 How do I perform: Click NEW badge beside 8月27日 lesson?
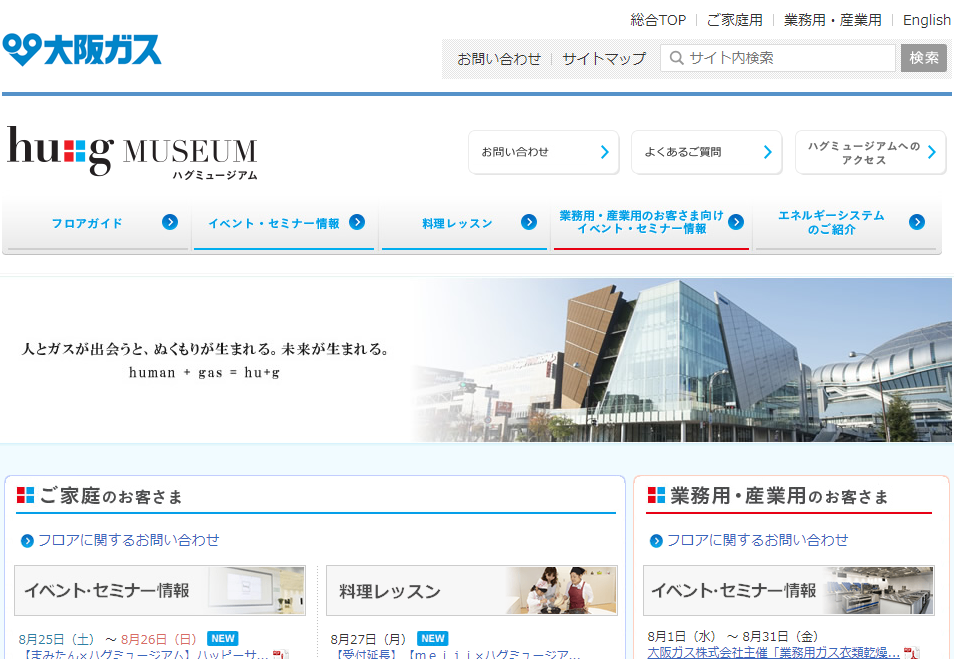[433, 638]
